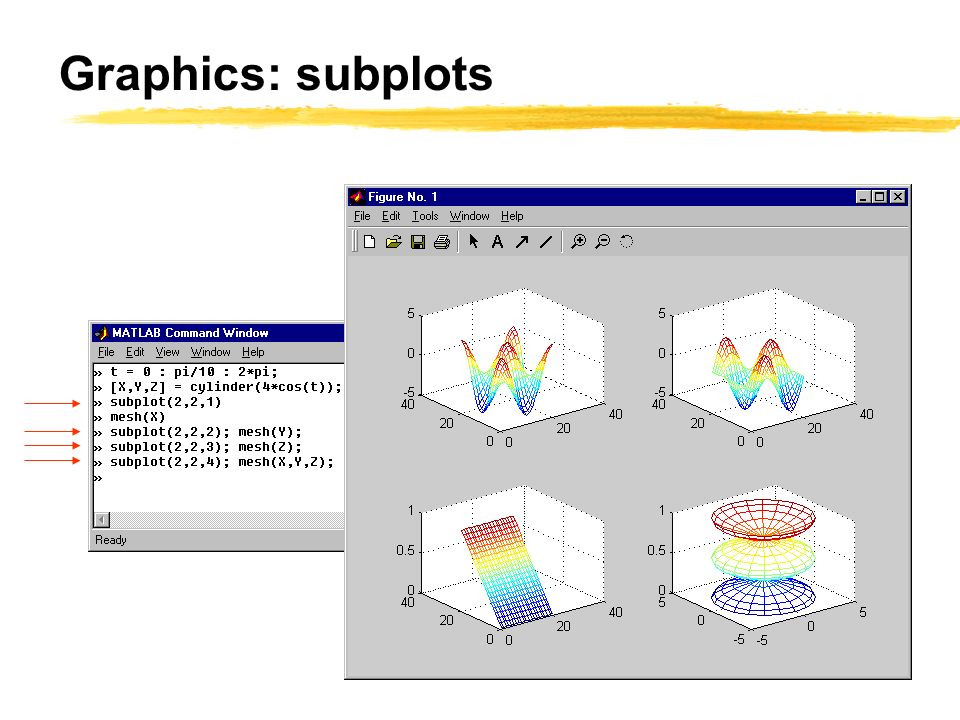Select the arrow pointer edit tool
The width and height of the screenshot is (960, 720).
(473, 241)
